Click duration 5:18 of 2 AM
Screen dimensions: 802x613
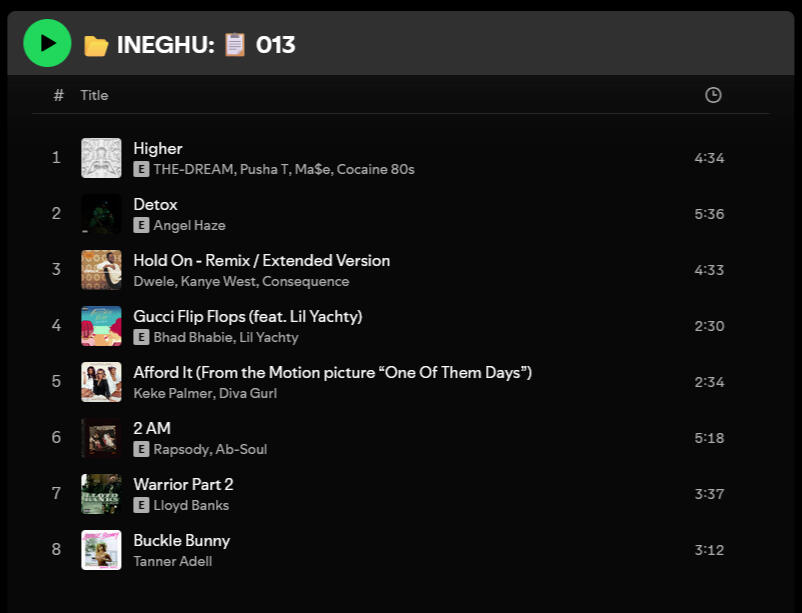pyautogui.click(x=709, y=438)
